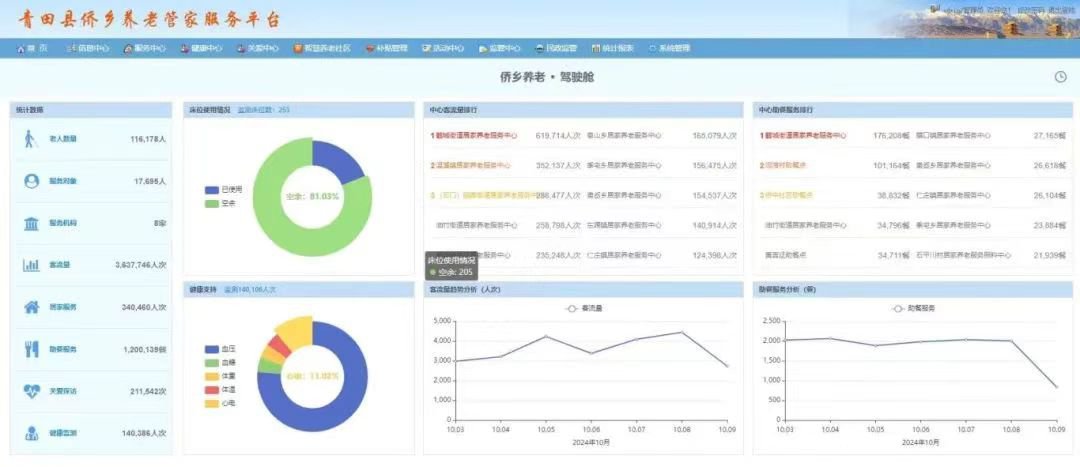1080x467 pixels.
Task: Toggle the 体重 legend in health chart
Action: (219, 376)
